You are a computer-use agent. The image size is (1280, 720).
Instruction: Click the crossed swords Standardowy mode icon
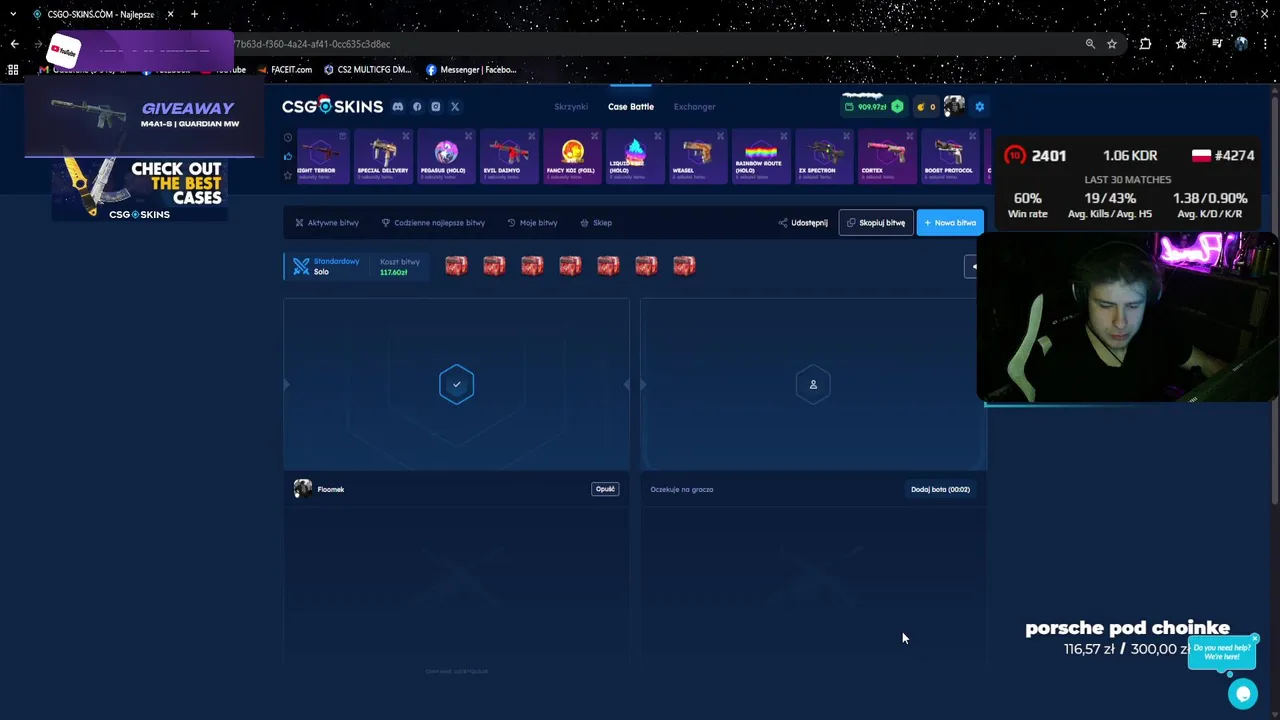[x=301, y=266]
